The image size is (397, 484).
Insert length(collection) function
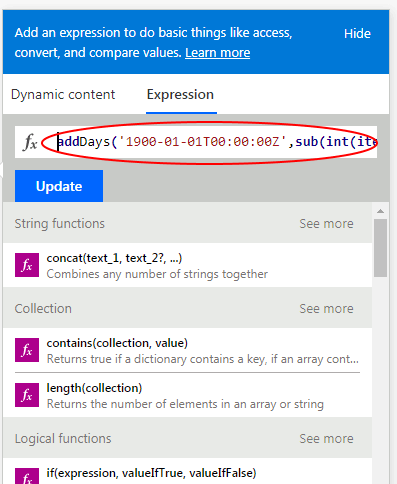188,395
